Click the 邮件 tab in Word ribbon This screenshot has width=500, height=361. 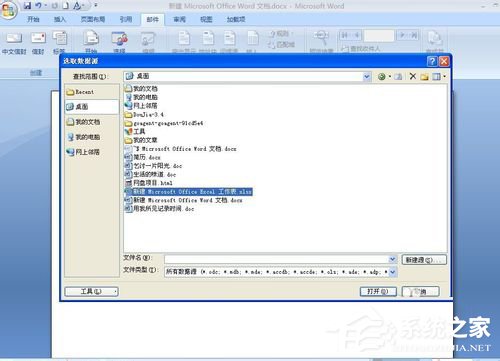tap(152, 20)
